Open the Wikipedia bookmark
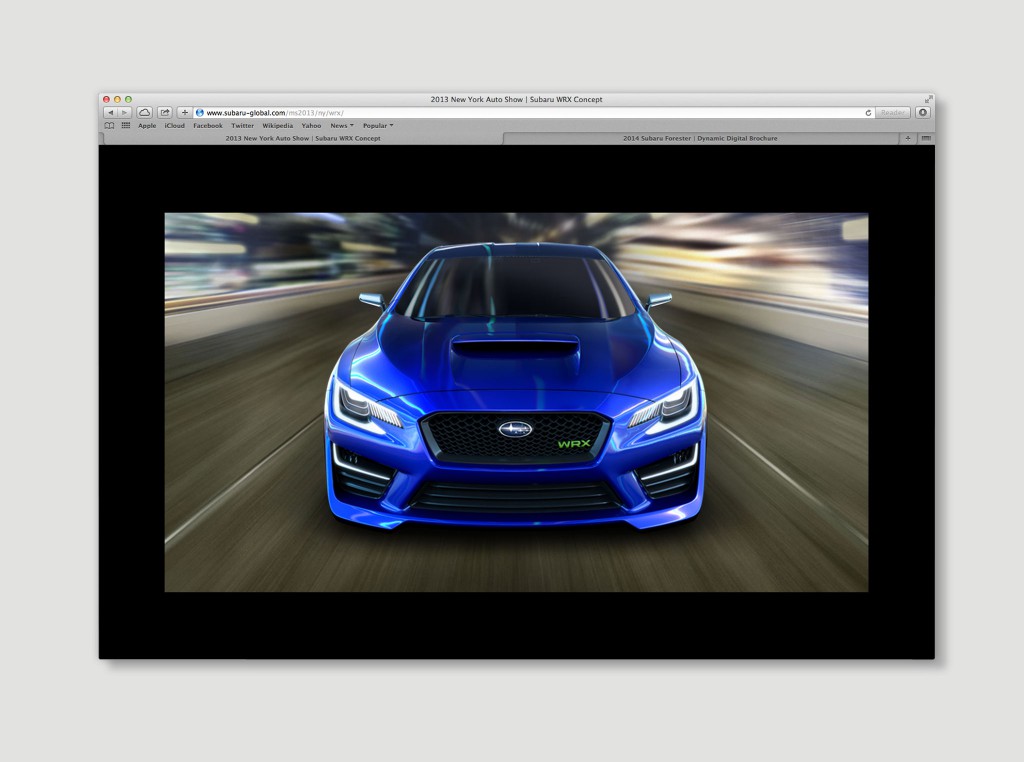The height and width of the screenshot is (762, 1024). click(x=278, y=125)
